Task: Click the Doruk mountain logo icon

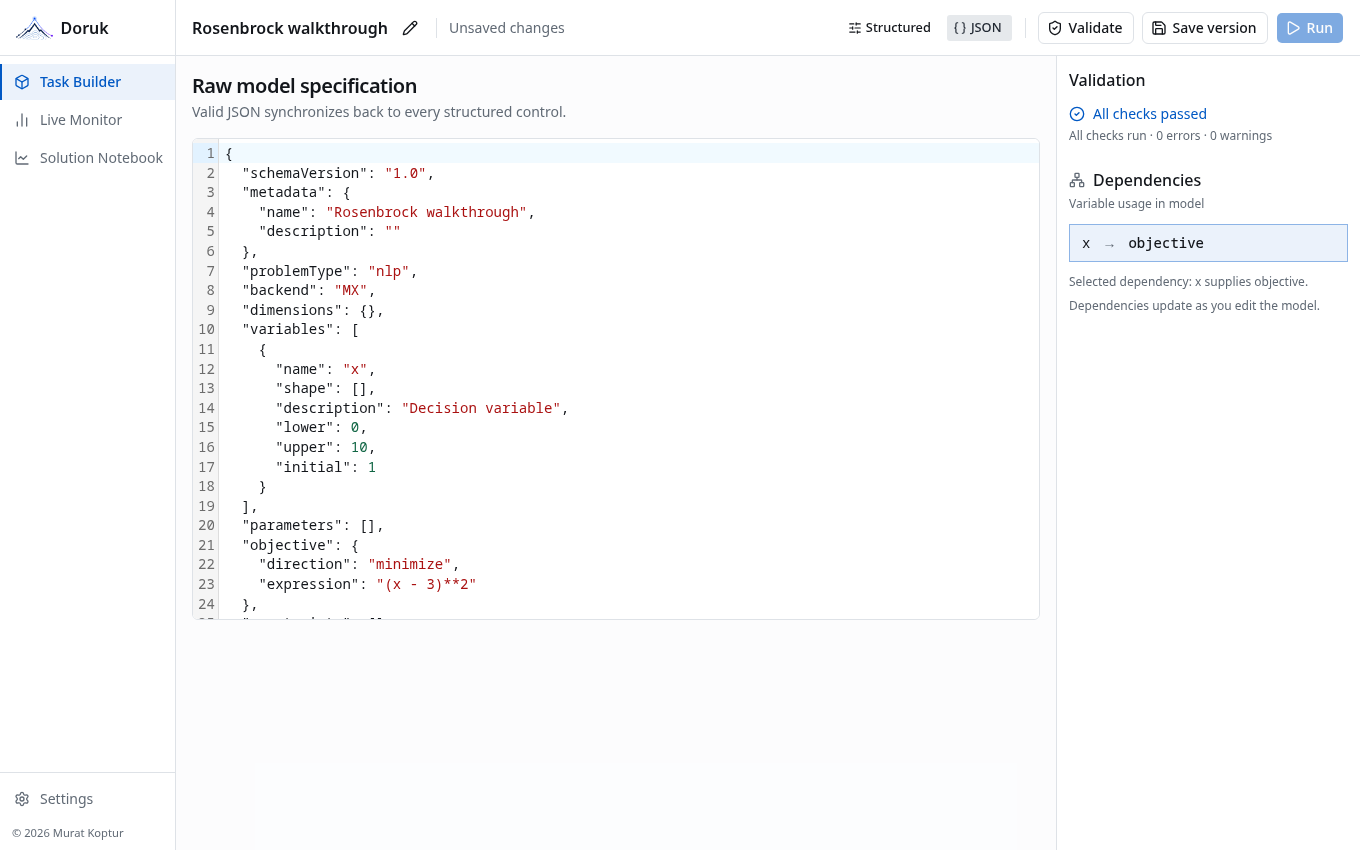Action: [34, 28]
